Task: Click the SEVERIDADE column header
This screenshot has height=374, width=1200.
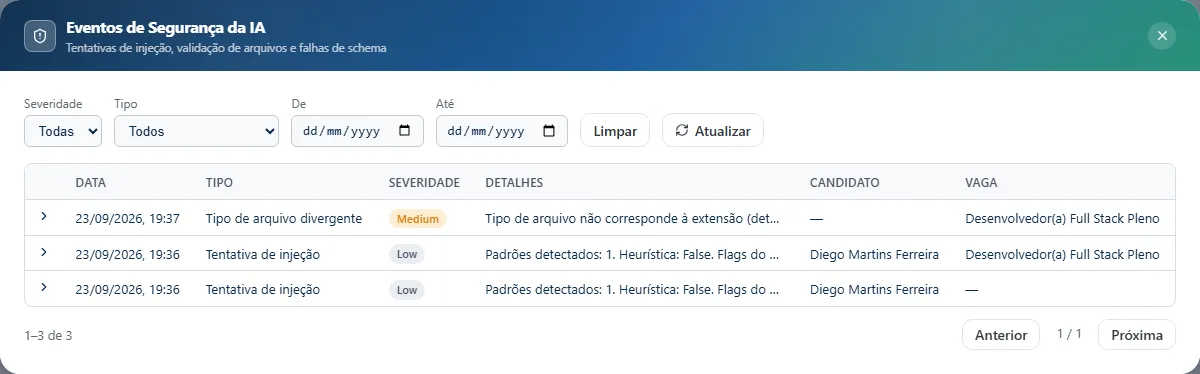Action: click(424, 183)
